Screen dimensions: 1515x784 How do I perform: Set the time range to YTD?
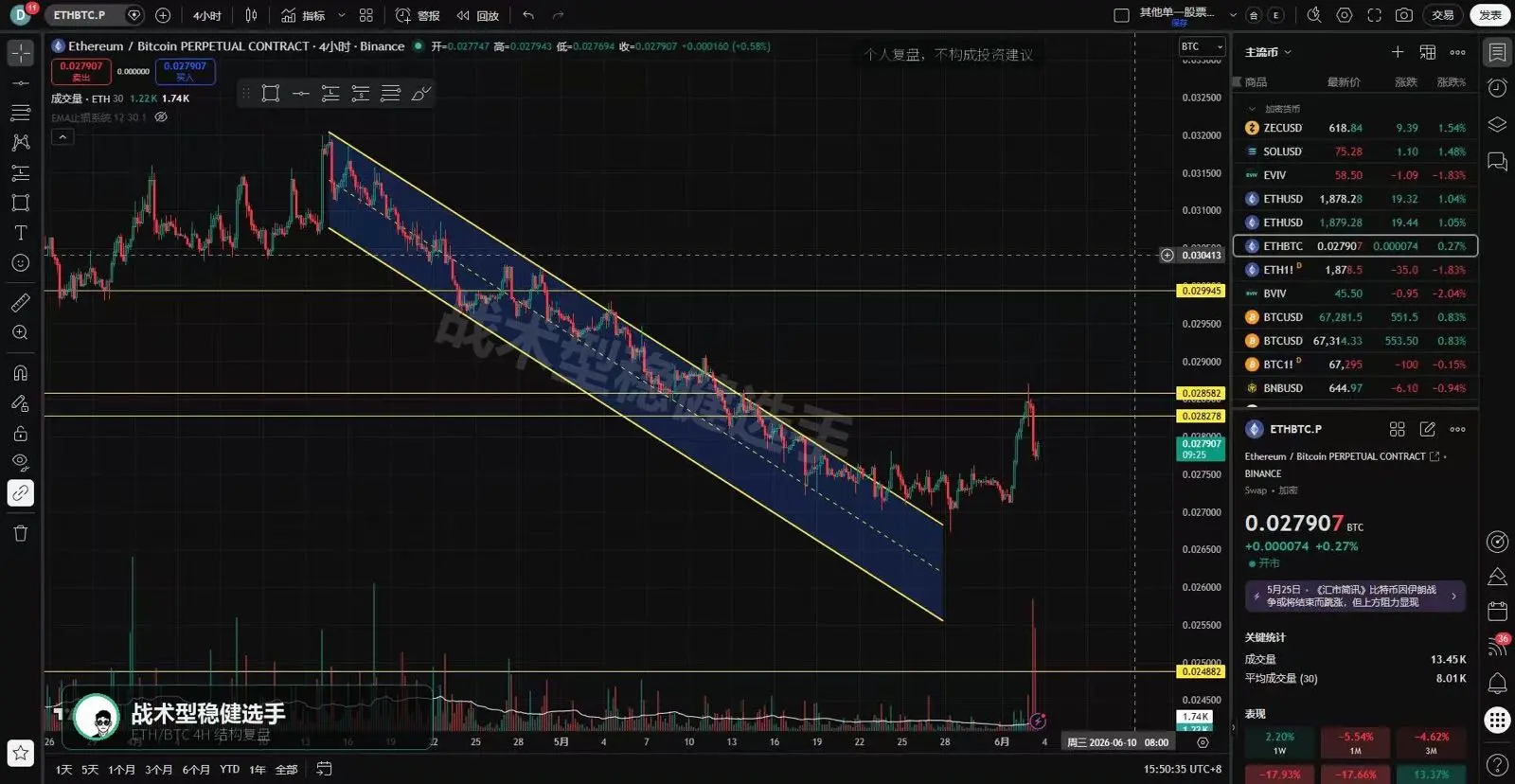(x=229, y=770)
